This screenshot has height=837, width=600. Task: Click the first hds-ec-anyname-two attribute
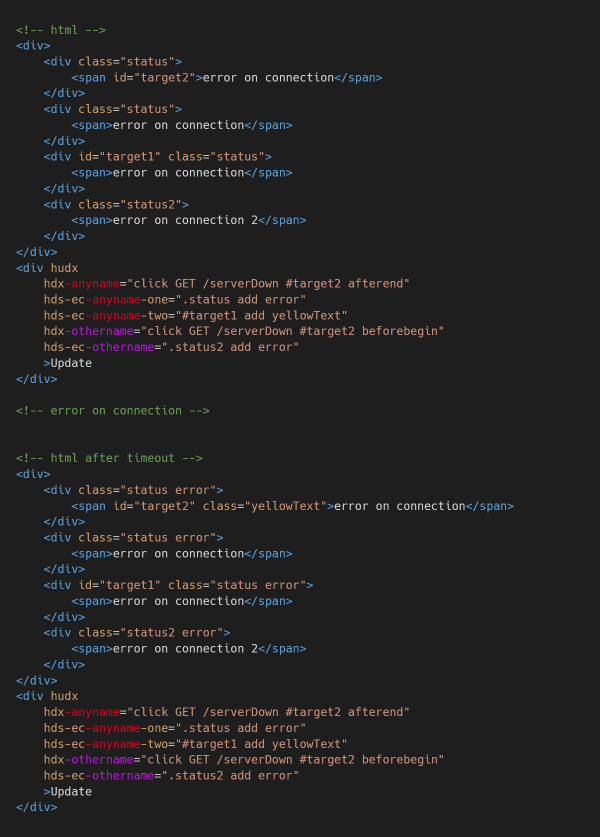pos(195,315)
